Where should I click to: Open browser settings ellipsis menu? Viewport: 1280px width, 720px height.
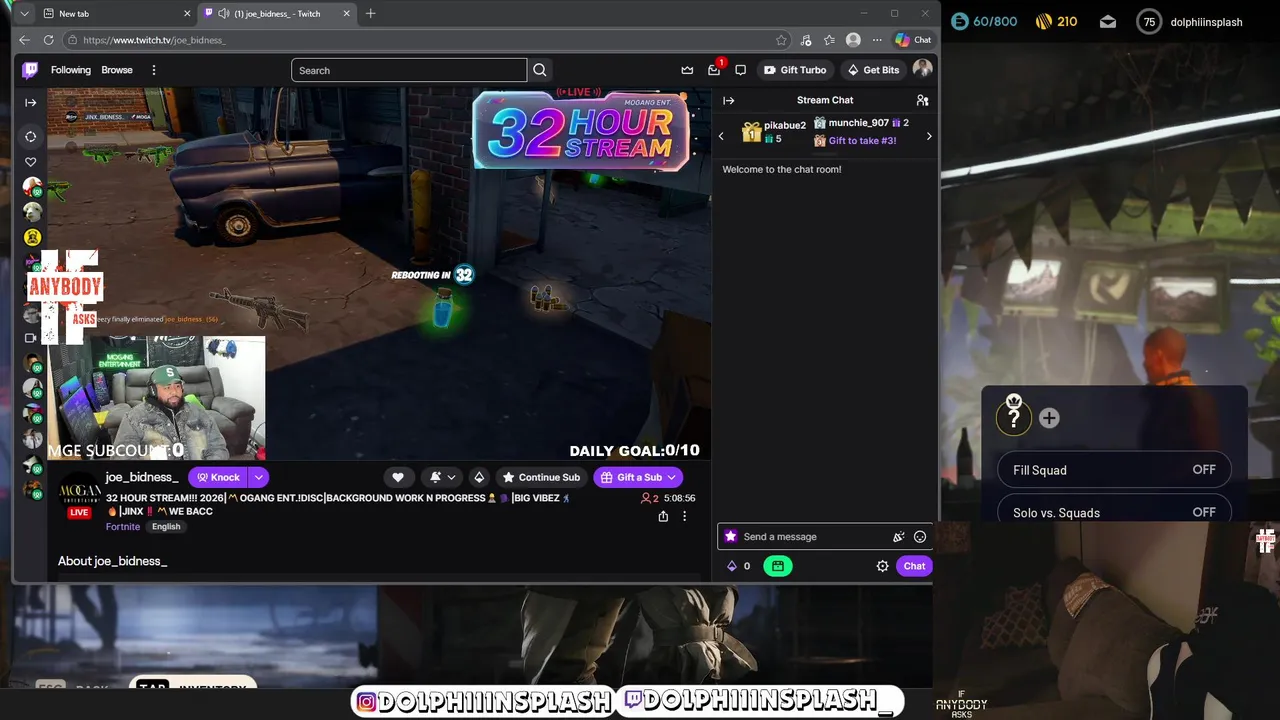point(877,40)
